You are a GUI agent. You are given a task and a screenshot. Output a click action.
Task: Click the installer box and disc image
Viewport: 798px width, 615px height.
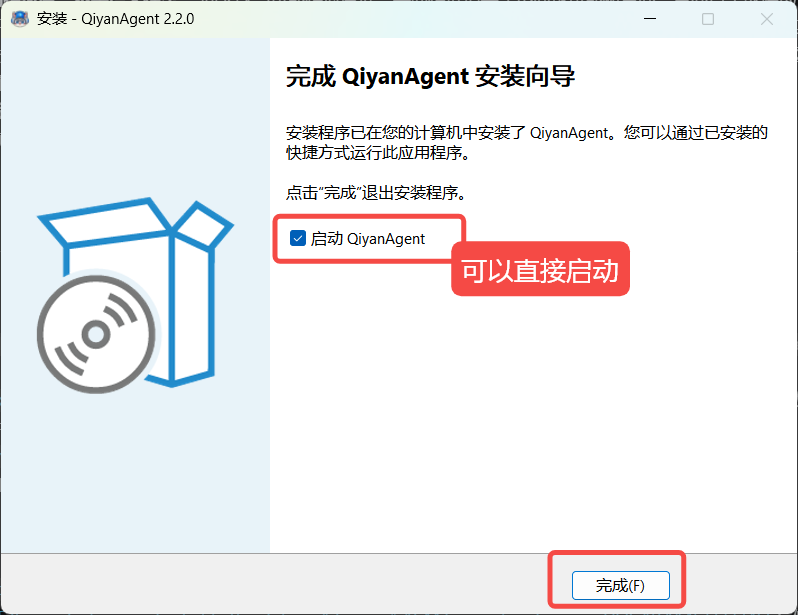click(x=135, y=295)
